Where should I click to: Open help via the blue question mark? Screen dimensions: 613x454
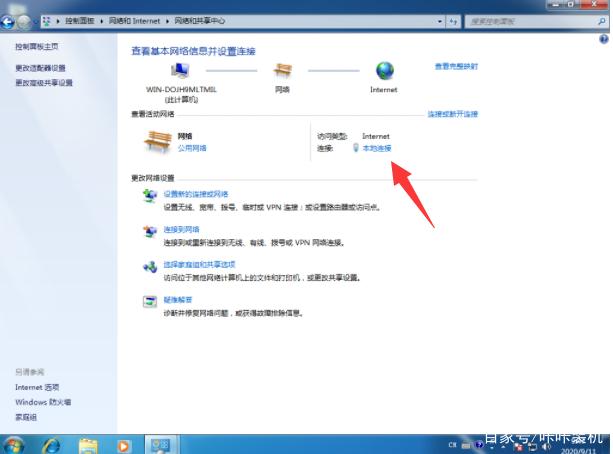pos(604,39)
